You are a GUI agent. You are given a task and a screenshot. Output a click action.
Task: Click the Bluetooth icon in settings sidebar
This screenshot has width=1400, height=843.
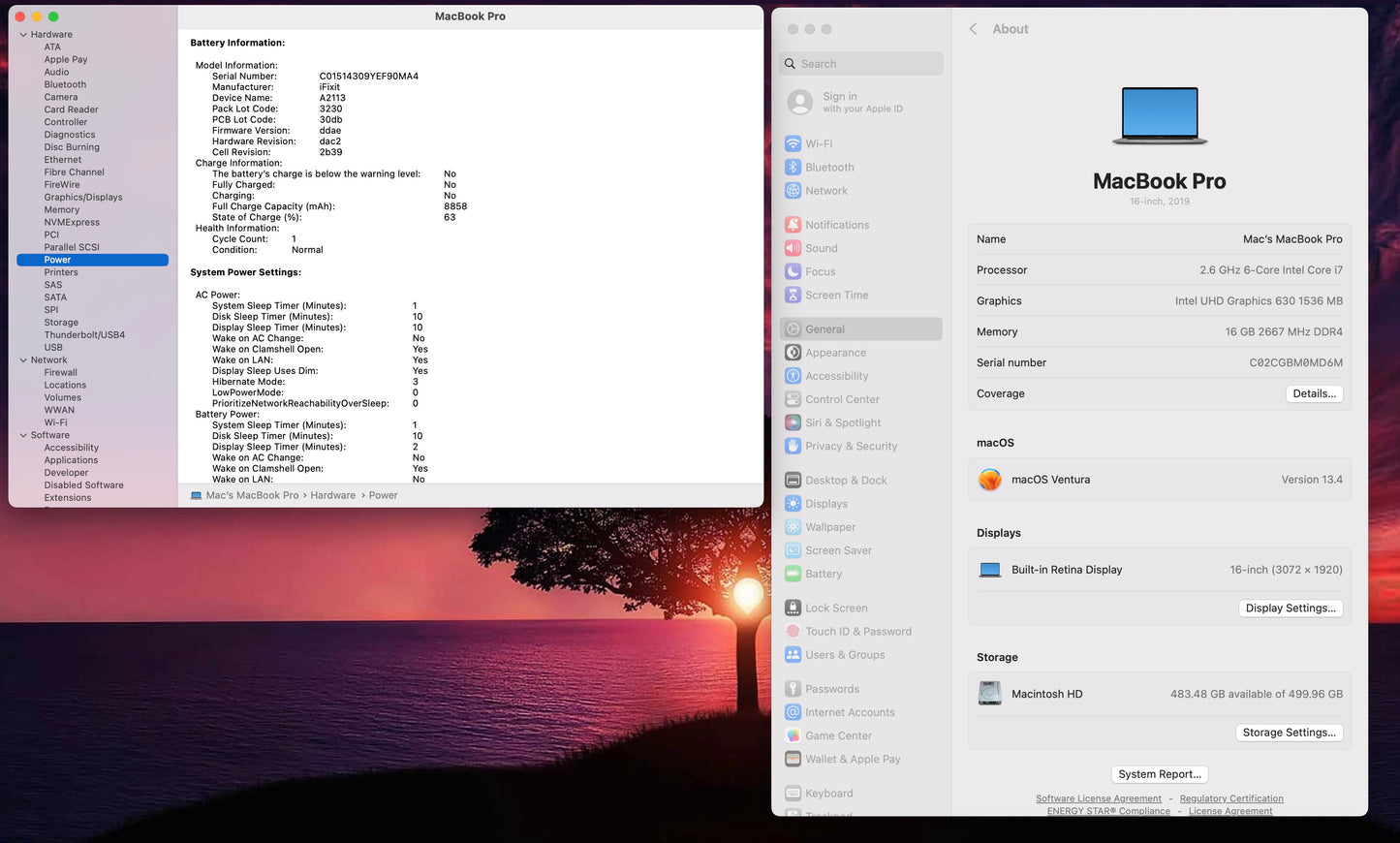point(793,168)
